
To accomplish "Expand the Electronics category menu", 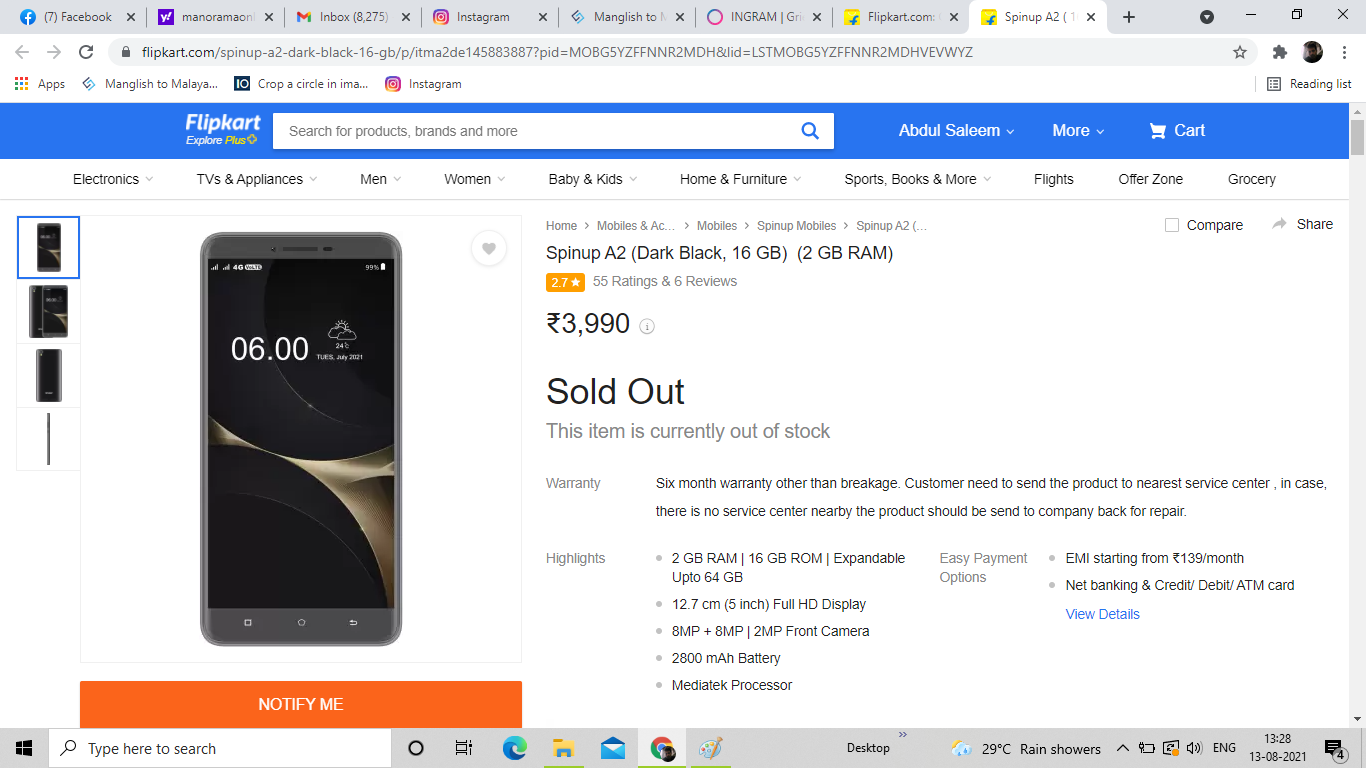I will (113, 179).
